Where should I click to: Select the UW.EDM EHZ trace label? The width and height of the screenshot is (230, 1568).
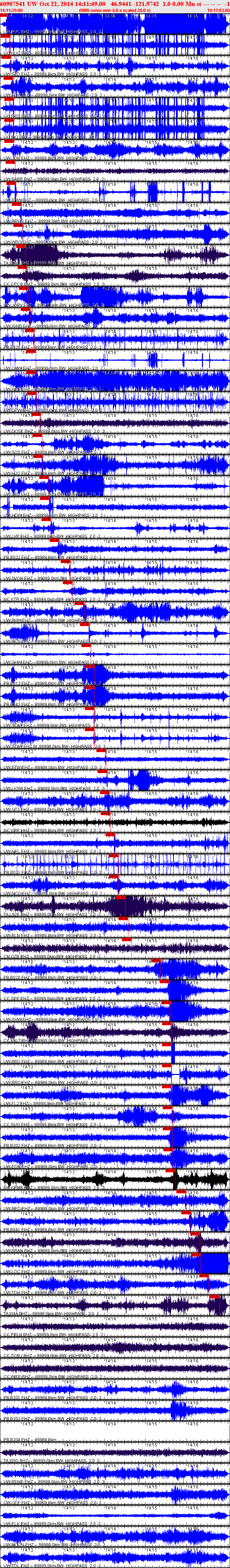tap(54, 1165)
